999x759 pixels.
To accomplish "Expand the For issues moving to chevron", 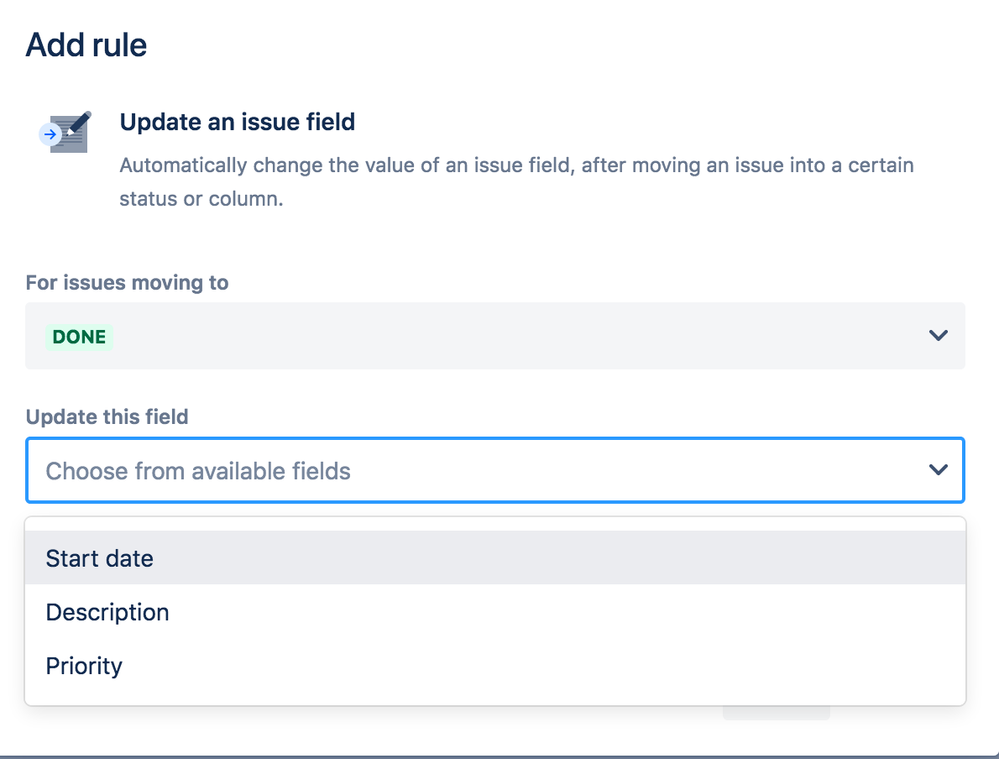I will [x=937, y=336].
